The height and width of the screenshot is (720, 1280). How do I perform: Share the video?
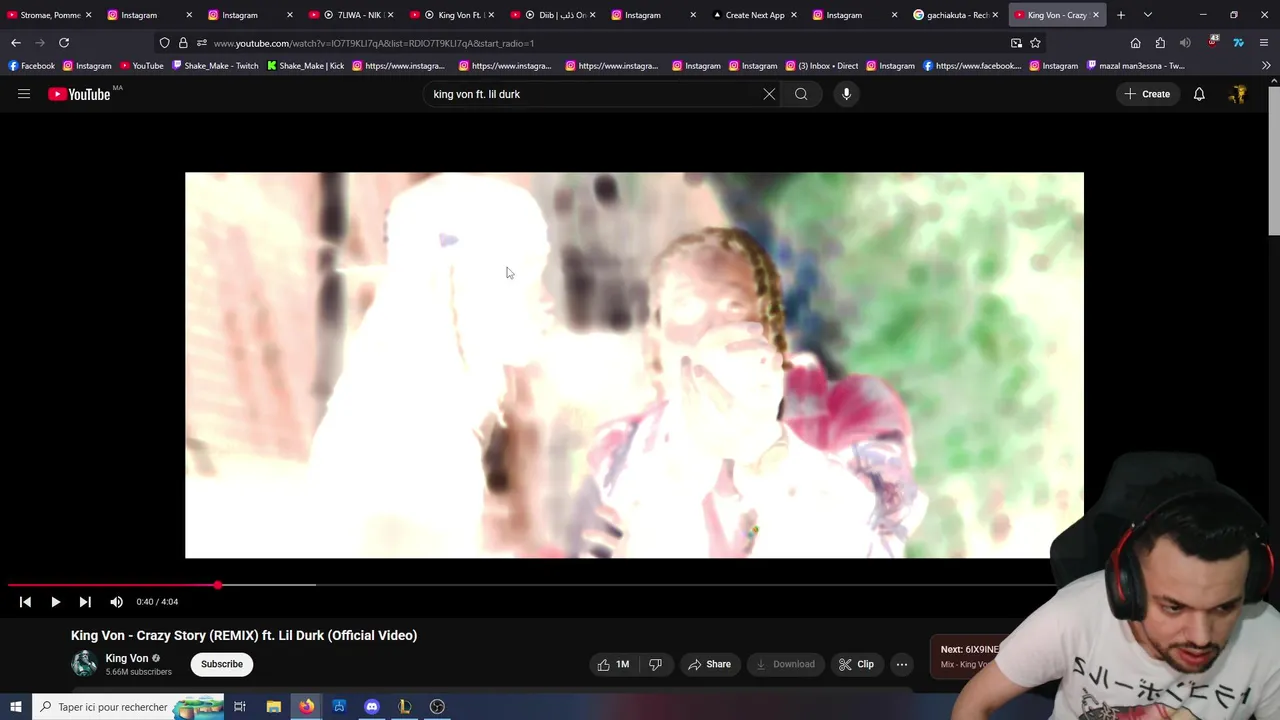point(708,664)
